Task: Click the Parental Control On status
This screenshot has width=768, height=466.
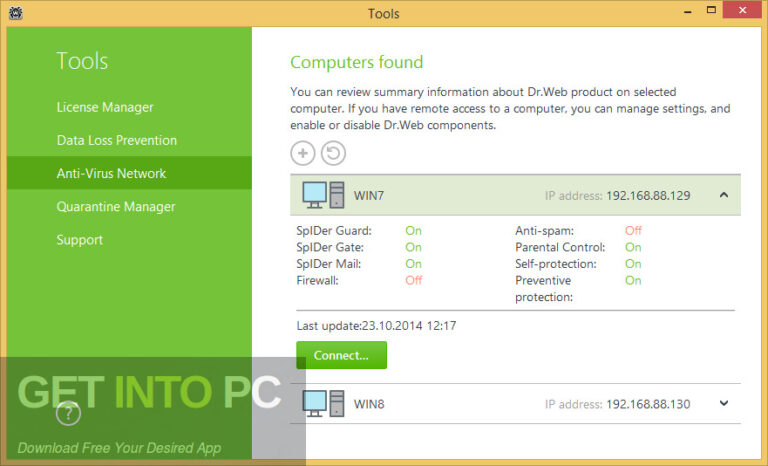Action: (x=633, y=247)
